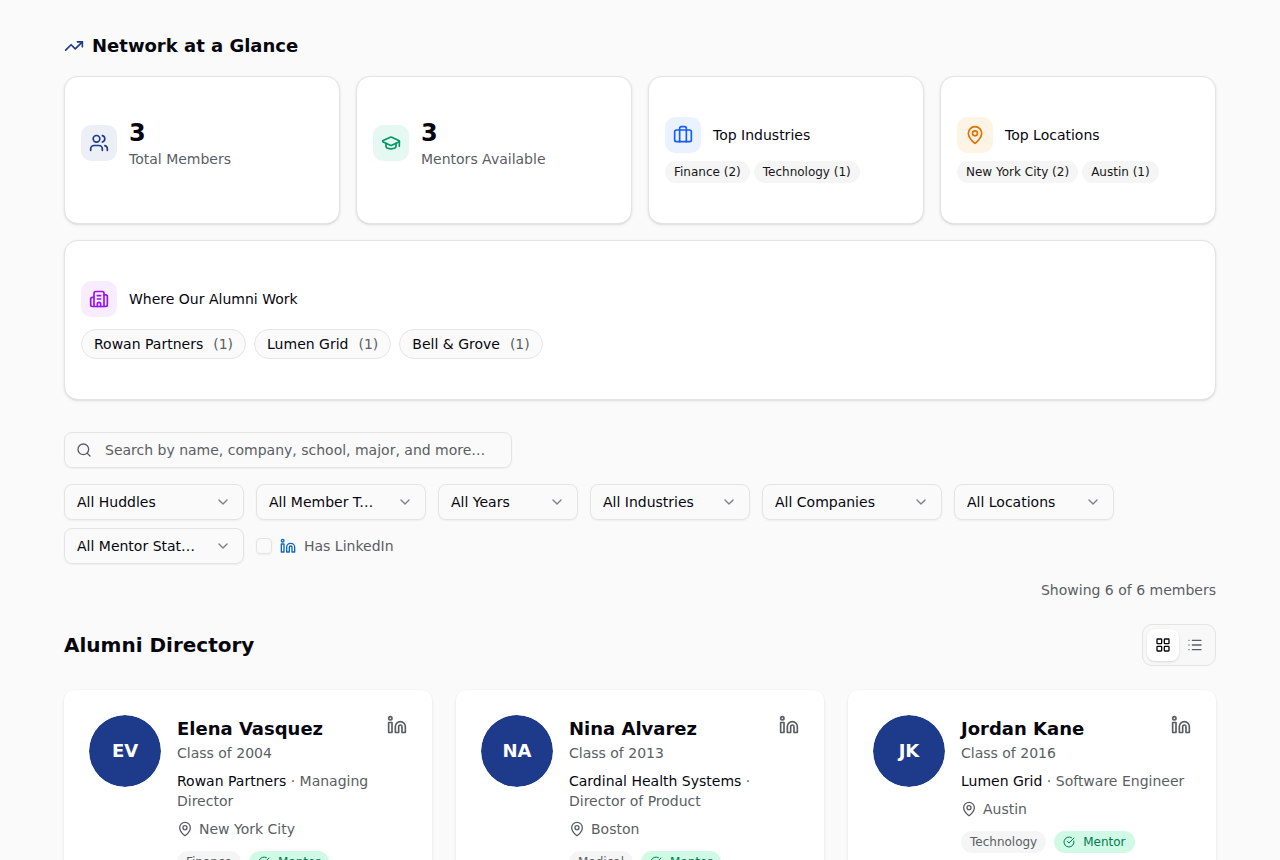Open Elena Vasquez's LinkedIn icon
This screenshot has width=1280, height=860.
click(397, 725)
